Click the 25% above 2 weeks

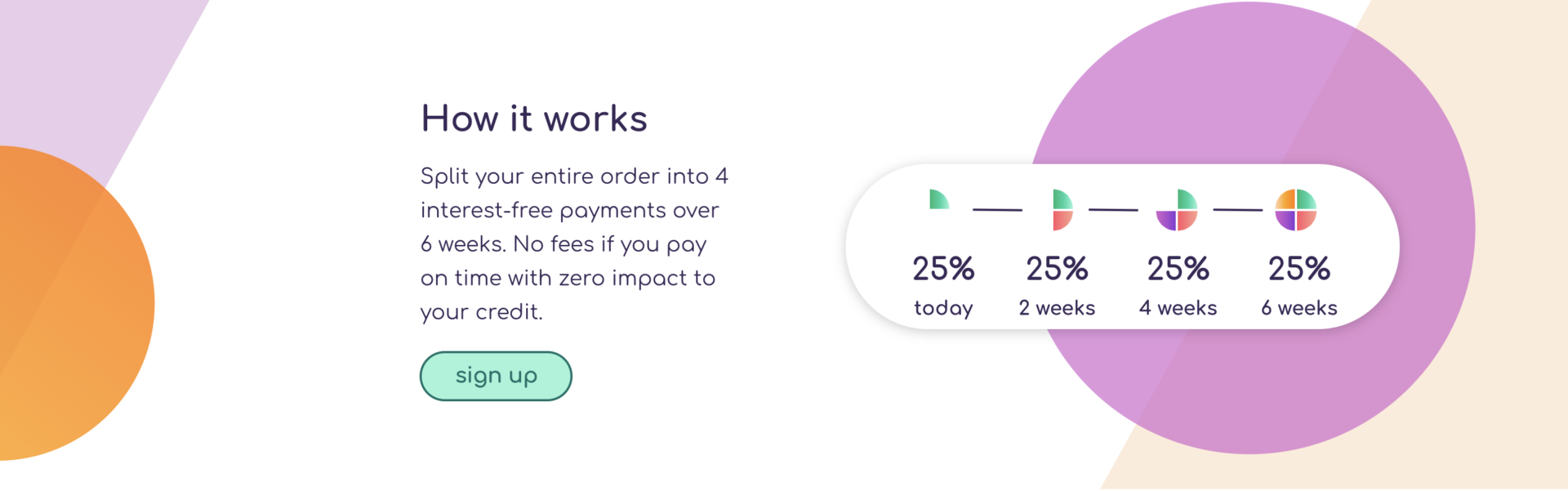[1057, 269]
